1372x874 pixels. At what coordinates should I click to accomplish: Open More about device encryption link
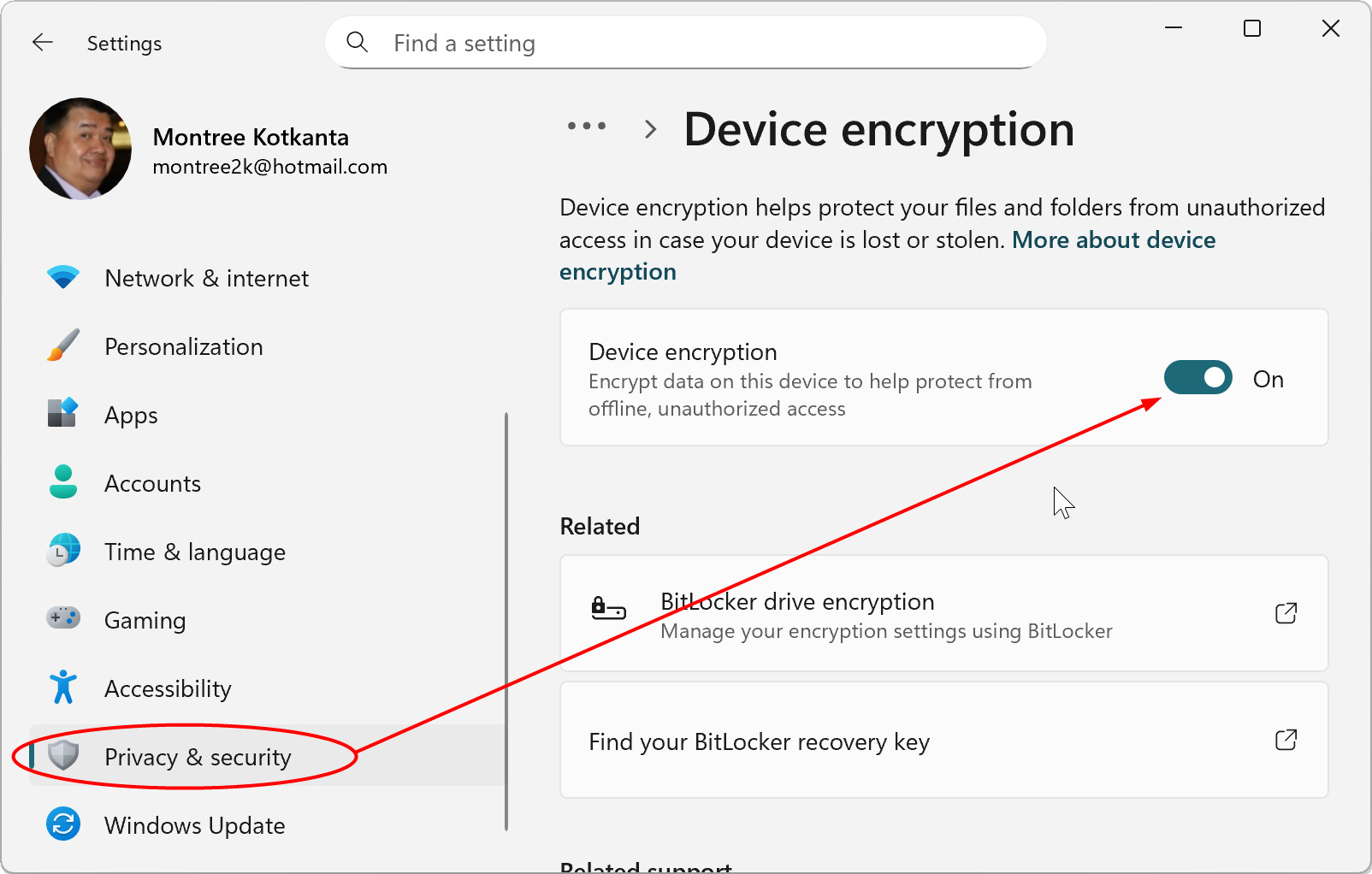pyautogui.click(x=1113, y=240)
